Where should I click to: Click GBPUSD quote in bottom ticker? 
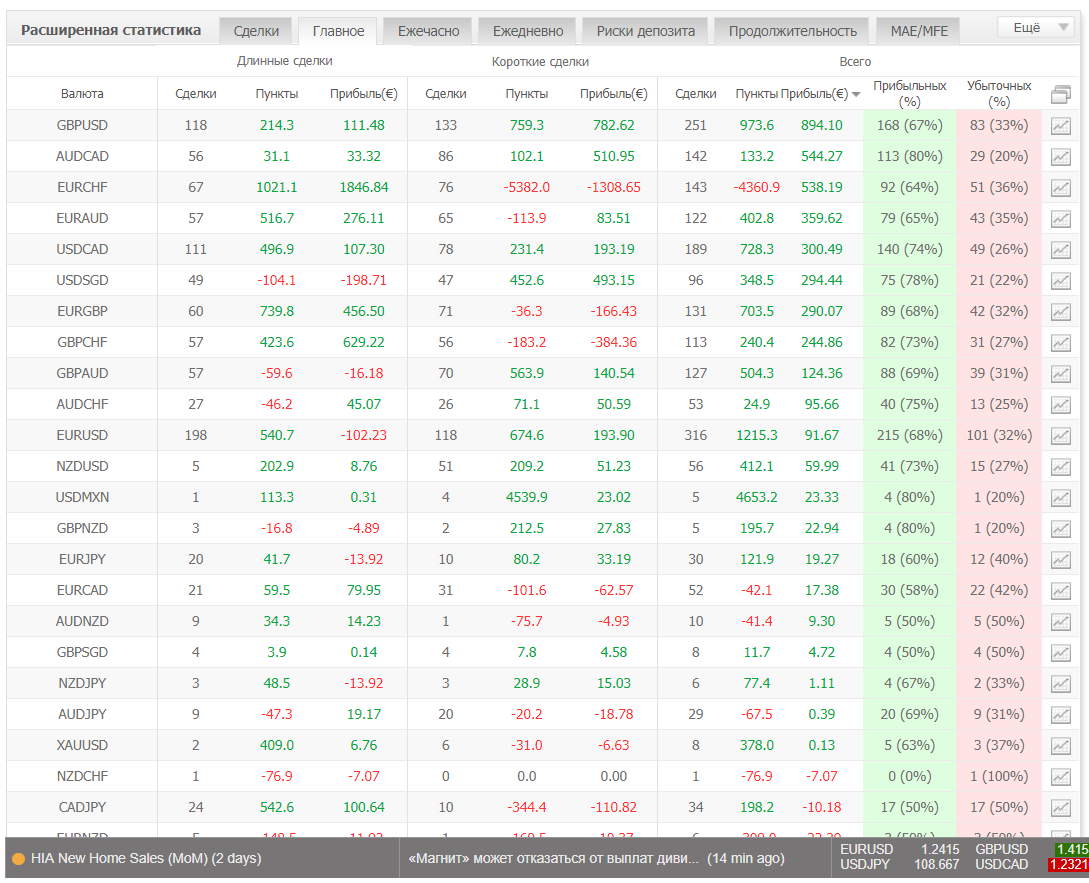tap(1031, 850)
